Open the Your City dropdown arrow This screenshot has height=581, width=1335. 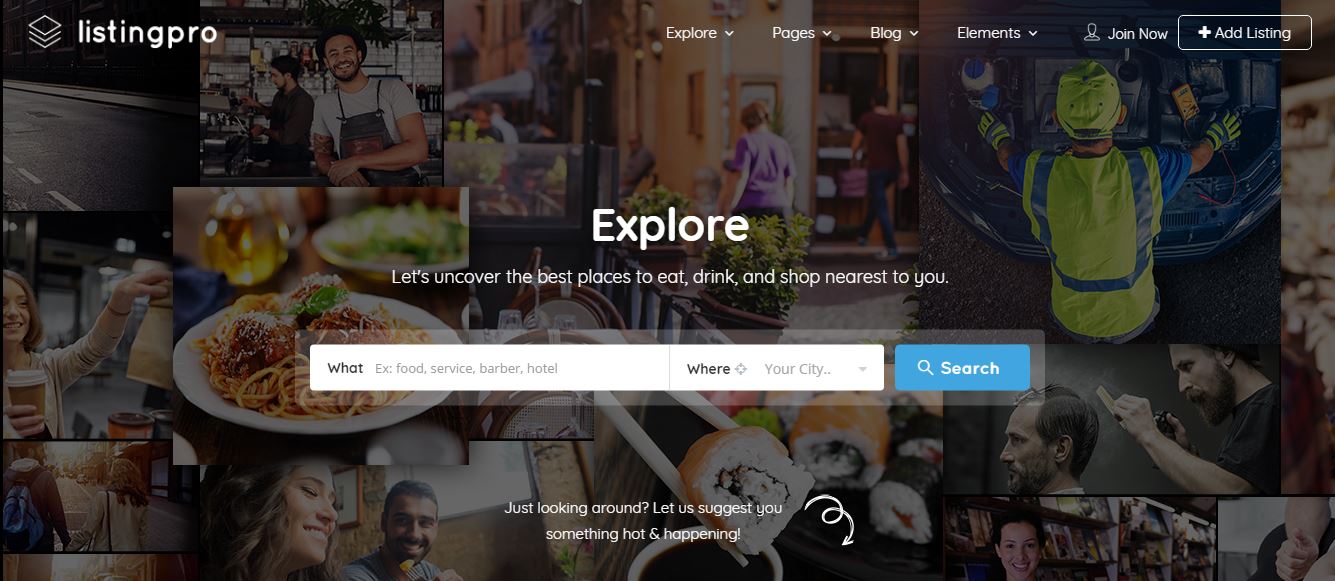(862, 370)
